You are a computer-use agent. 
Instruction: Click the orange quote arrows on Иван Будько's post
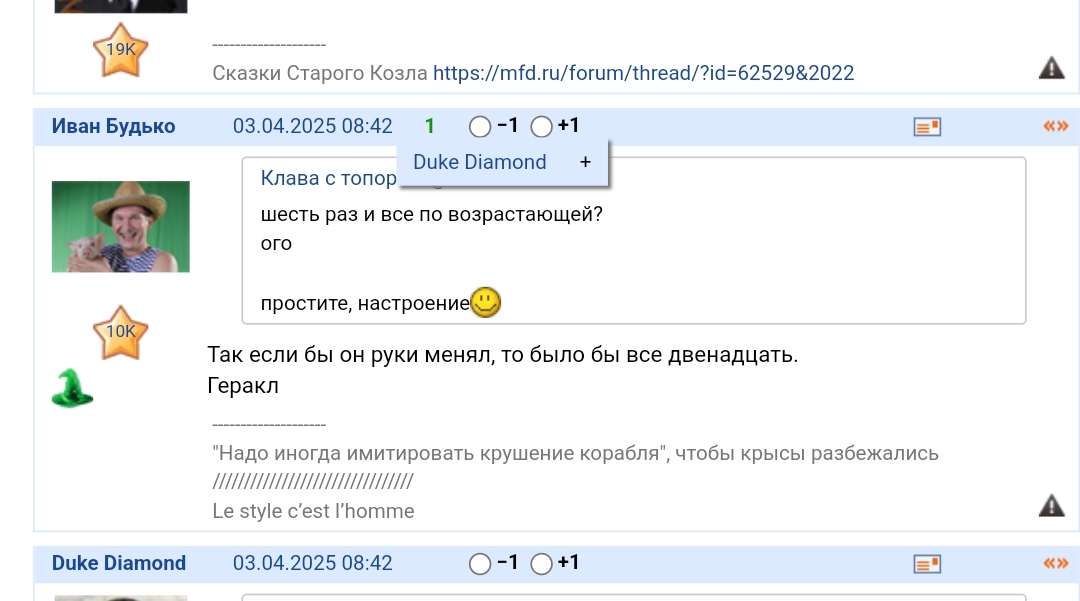1055,126
